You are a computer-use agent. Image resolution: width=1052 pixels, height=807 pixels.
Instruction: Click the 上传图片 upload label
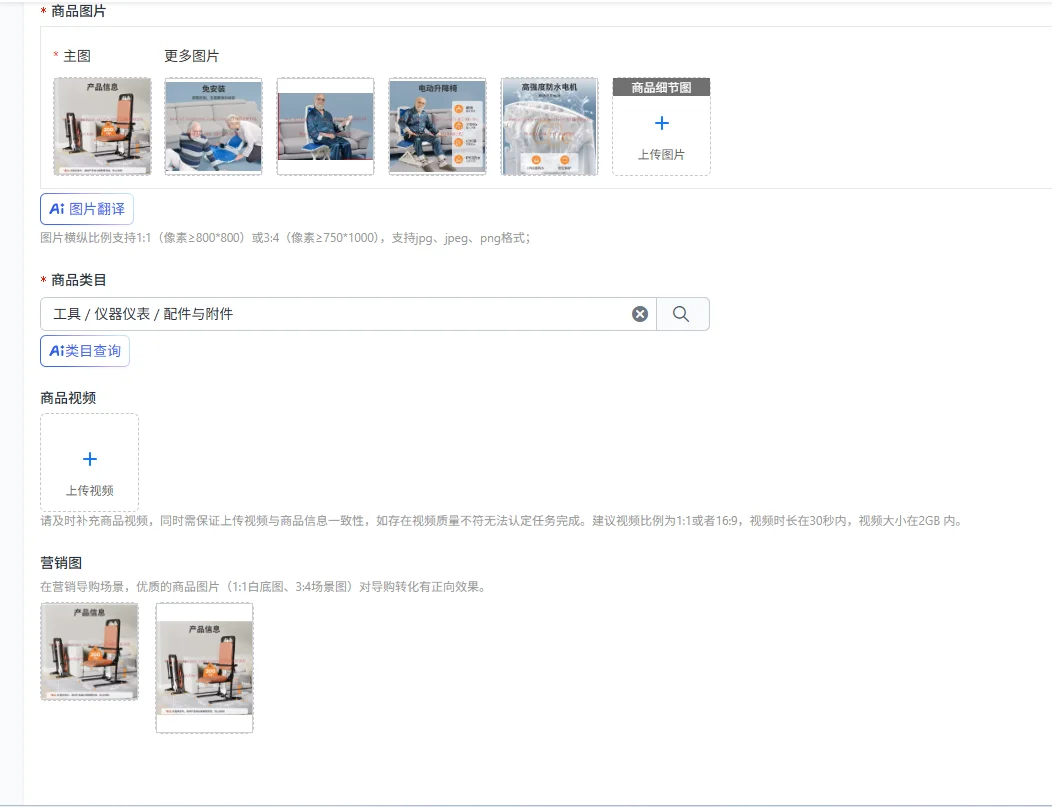point(662,154)
